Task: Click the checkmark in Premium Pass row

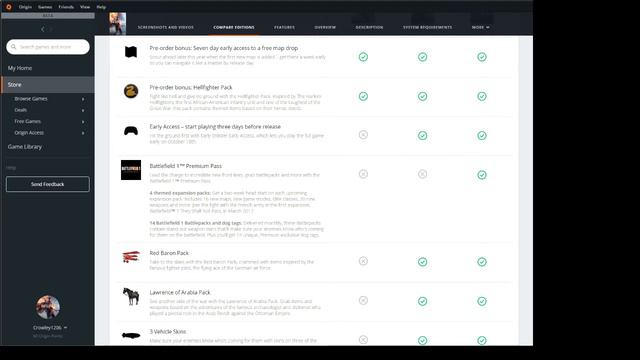Action: (482, 175)
